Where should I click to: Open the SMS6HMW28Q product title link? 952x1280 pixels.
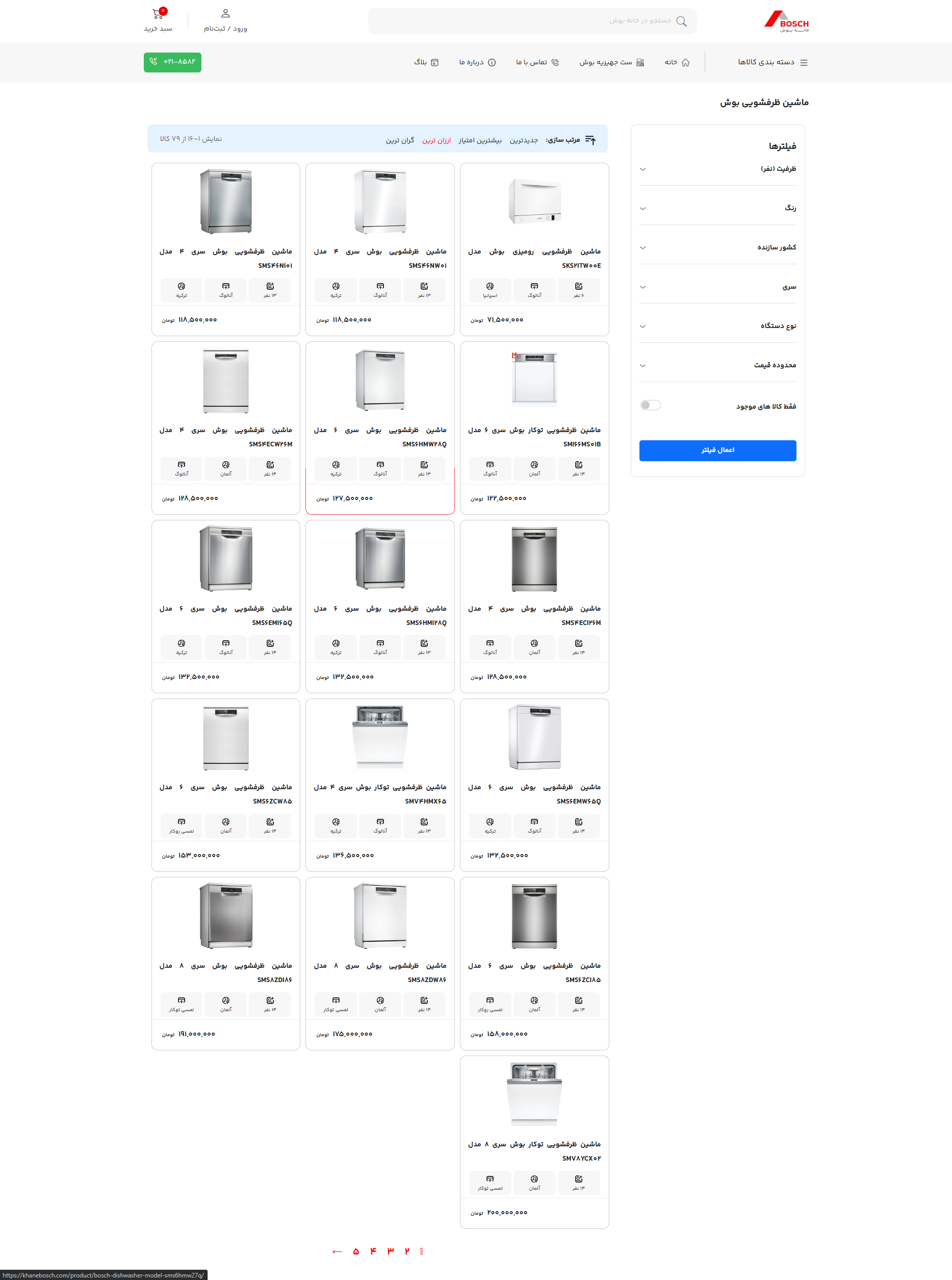(380, 437)
